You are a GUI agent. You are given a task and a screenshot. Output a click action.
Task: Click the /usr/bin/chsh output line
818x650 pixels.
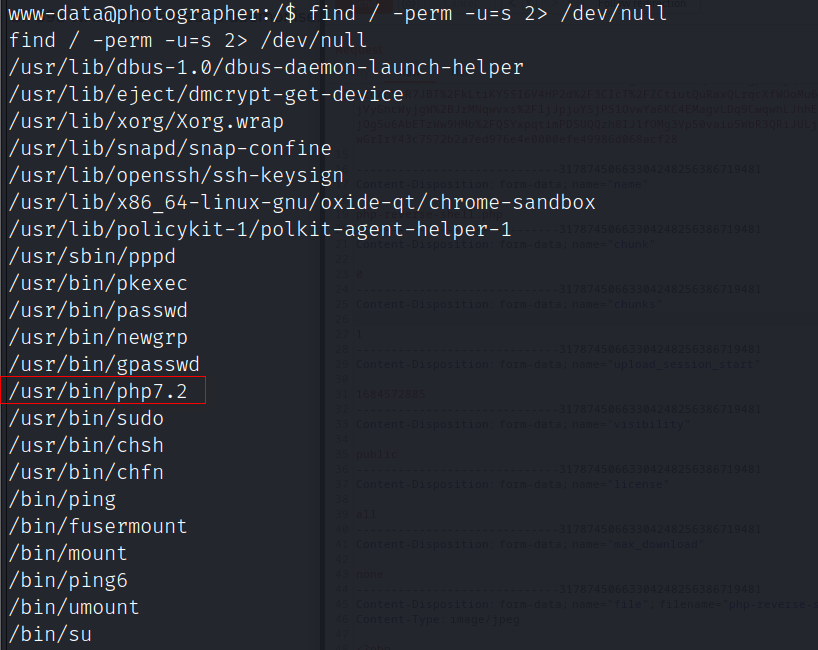click(86, 445)
